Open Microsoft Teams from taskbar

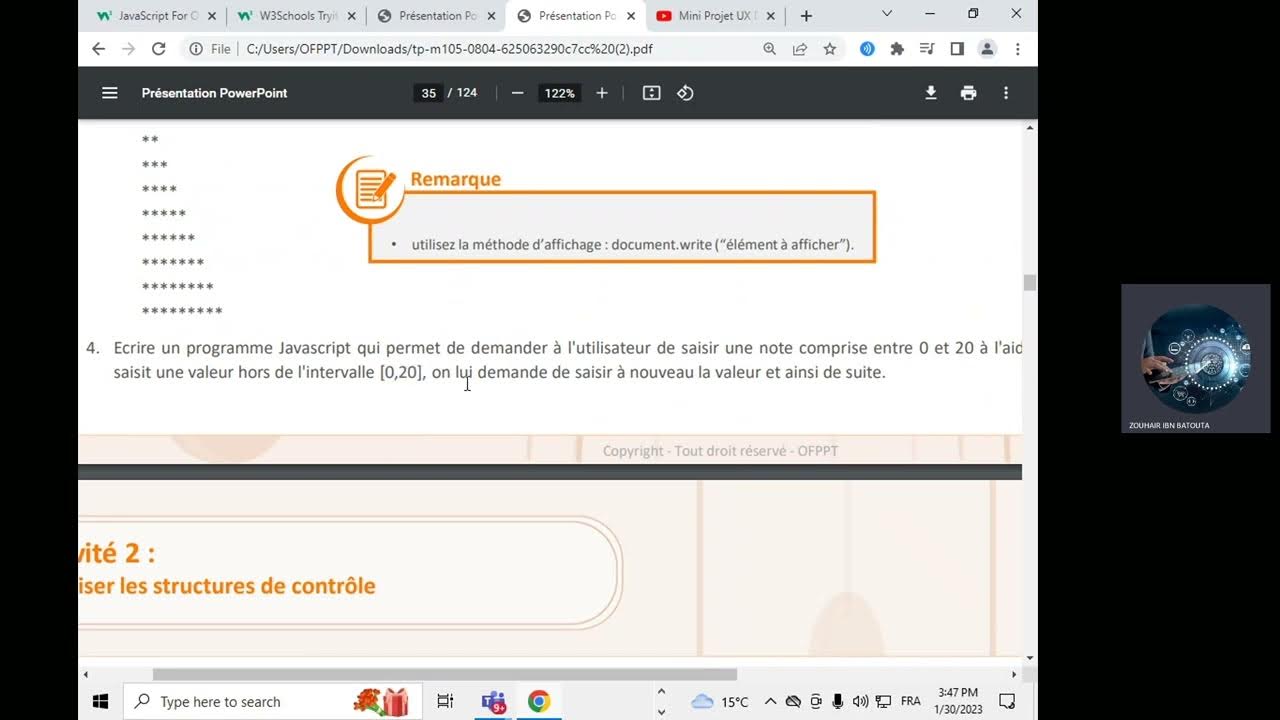(x=493, y=701)
